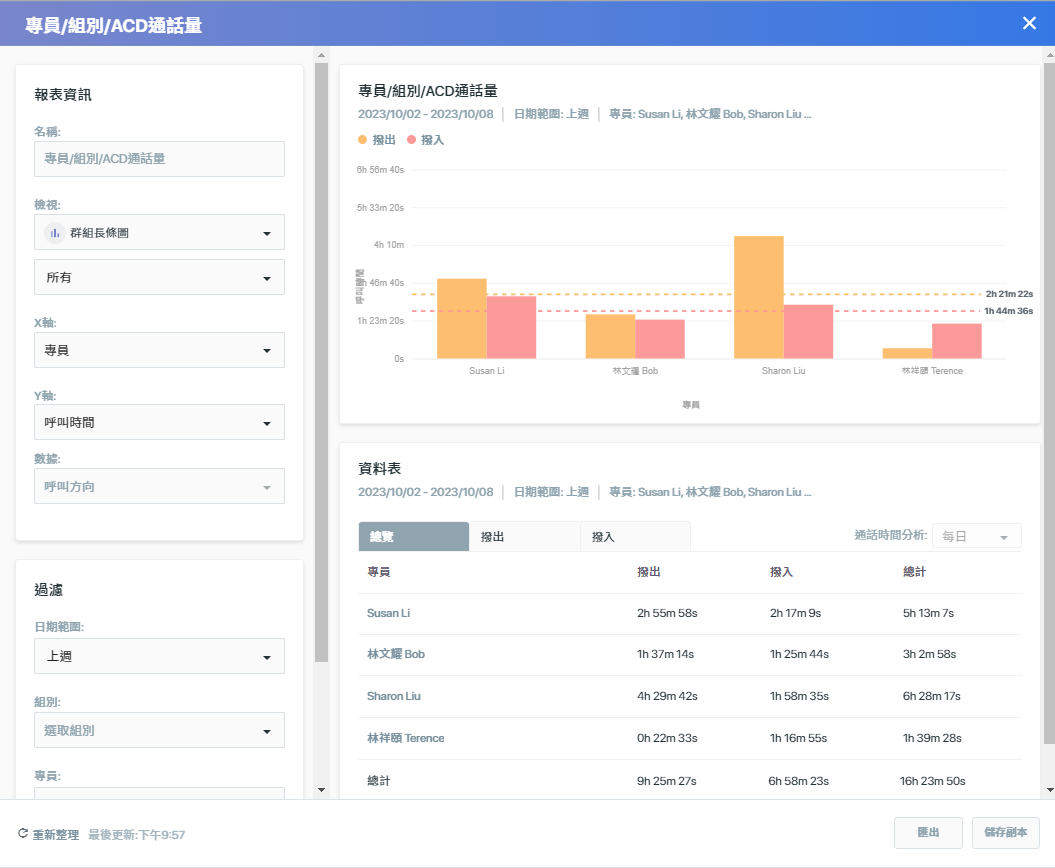Click the 匯出 button
Screen dimensions: 1055x868
[x=928, y=833]
